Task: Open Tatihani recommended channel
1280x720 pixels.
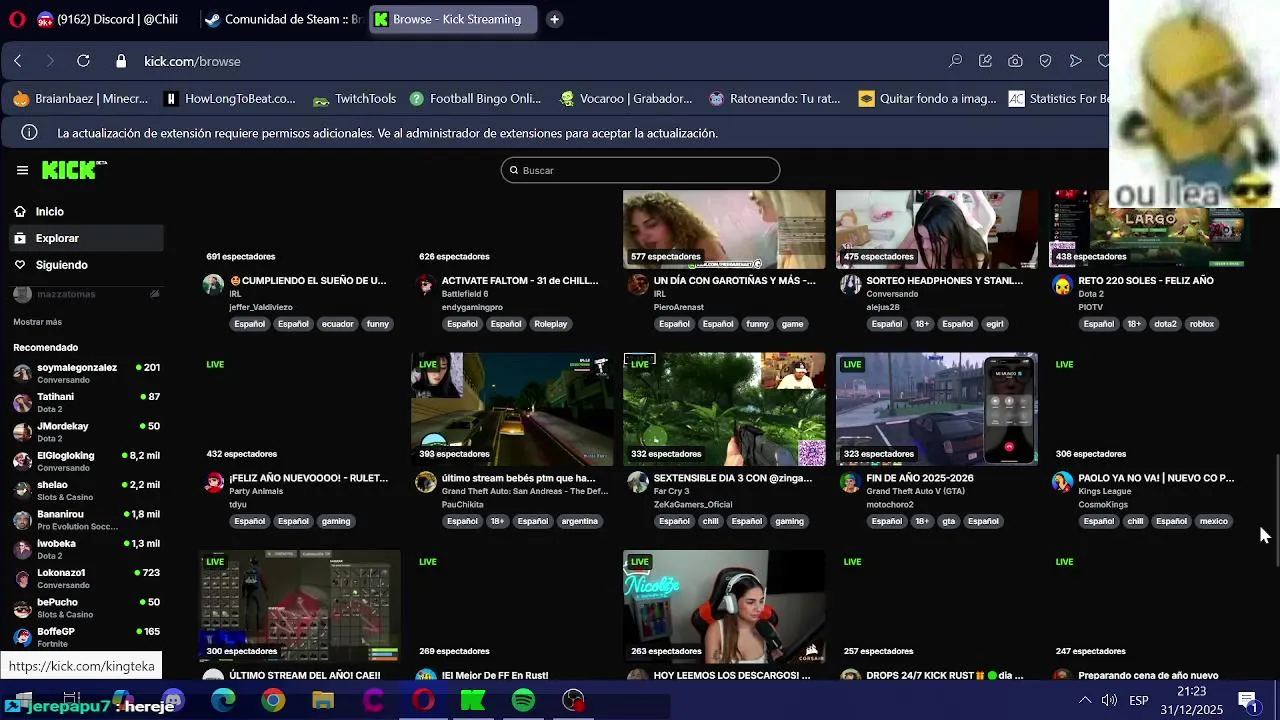Action: point(86,402)
